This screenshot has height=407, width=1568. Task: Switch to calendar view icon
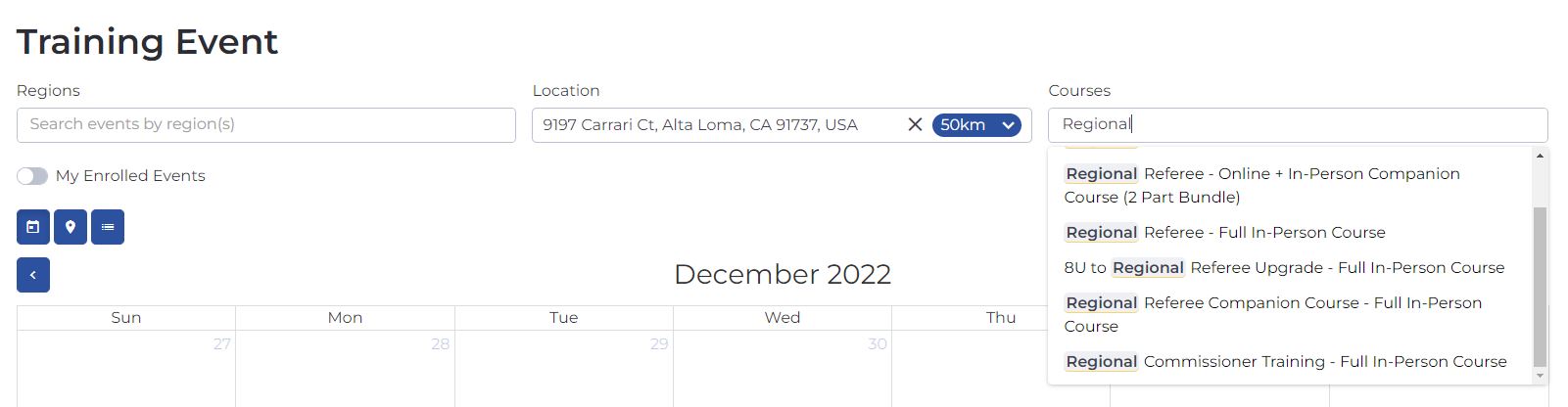33,227
